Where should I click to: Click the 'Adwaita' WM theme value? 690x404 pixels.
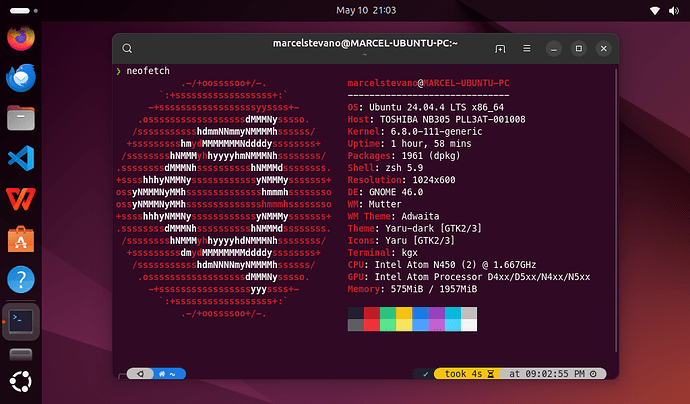pos(420,217)
